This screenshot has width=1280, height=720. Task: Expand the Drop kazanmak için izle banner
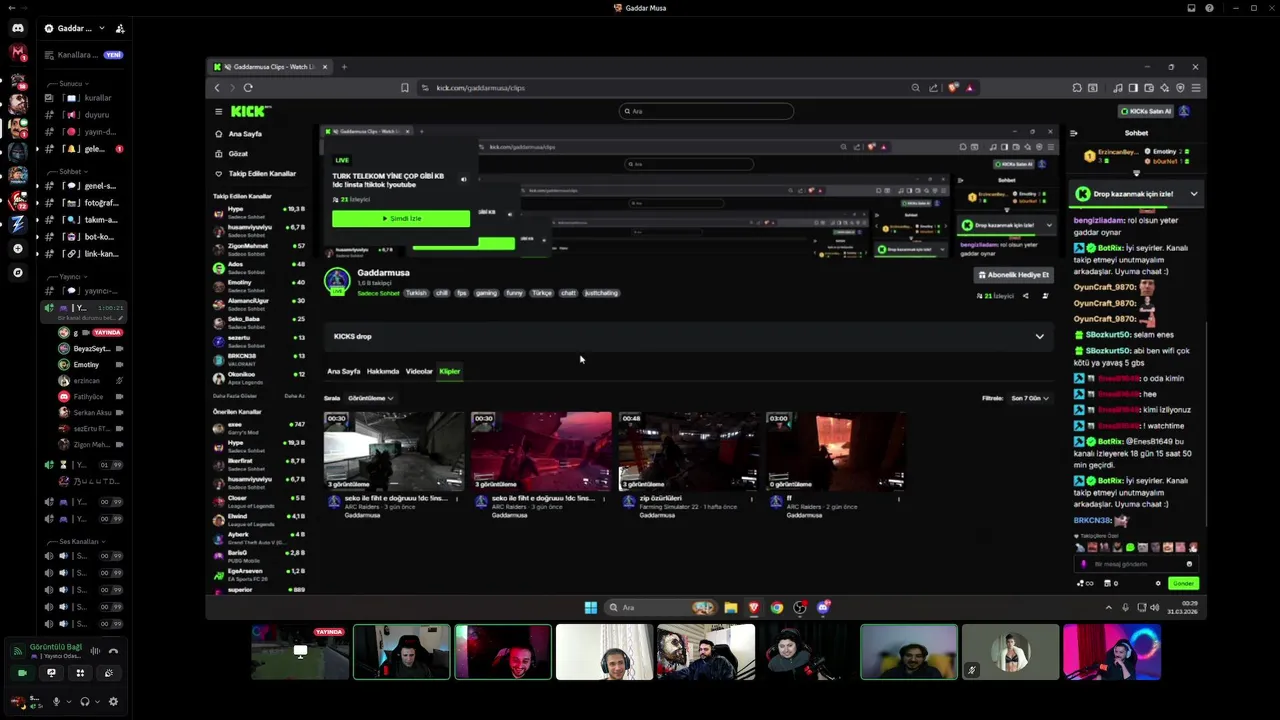pos(1193,194)
